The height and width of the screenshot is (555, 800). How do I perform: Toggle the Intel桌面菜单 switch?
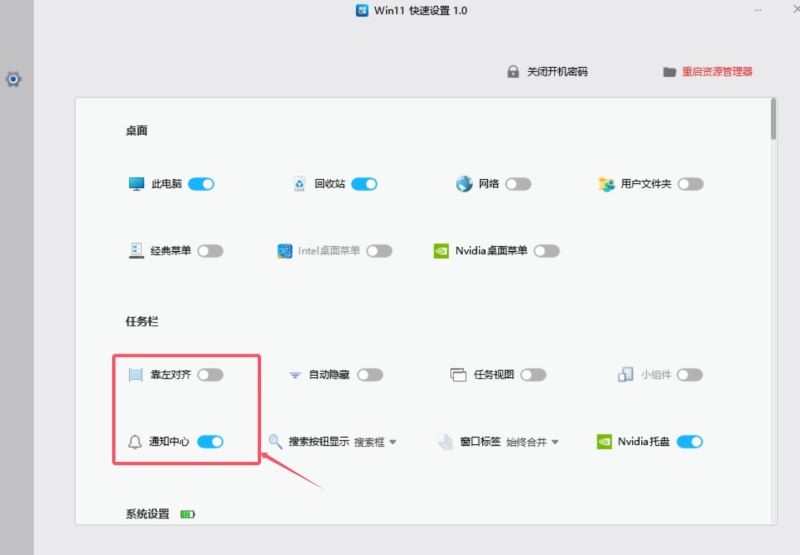coord(379,251)
